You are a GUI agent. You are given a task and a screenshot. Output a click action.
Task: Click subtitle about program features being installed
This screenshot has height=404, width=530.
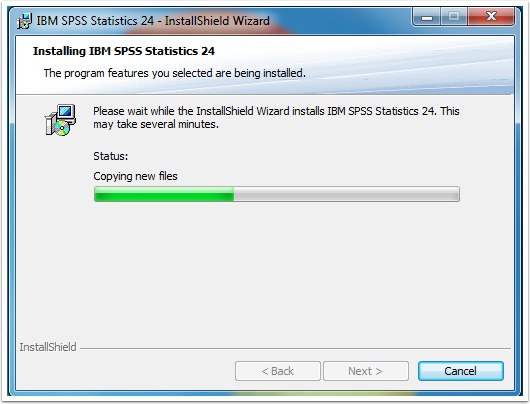[x=174, y=73]
